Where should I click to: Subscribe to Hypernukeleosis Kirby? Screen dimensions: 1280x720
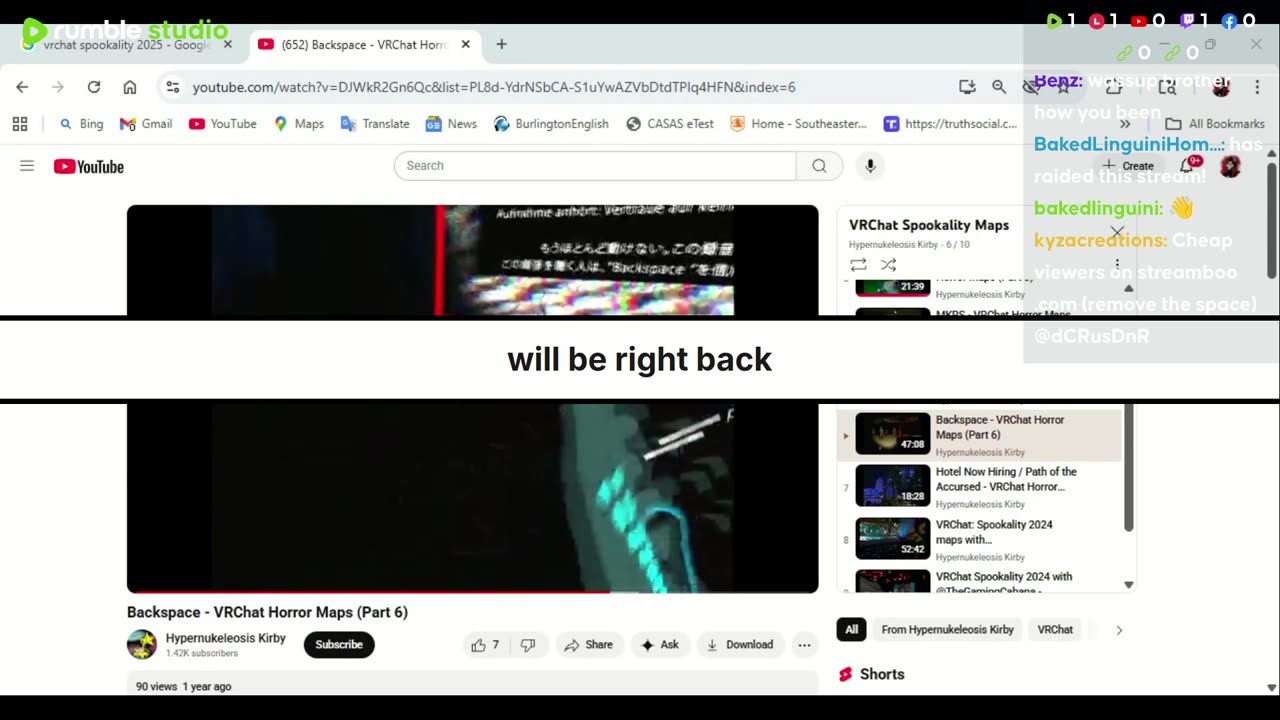(339, 645)
